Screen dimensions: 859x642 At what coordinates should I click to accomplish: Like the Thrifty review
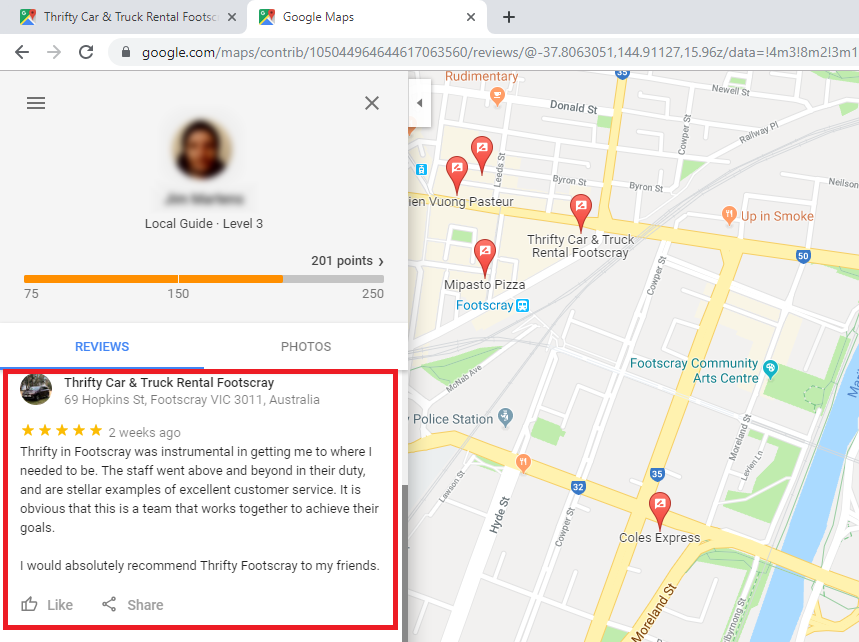47,605
